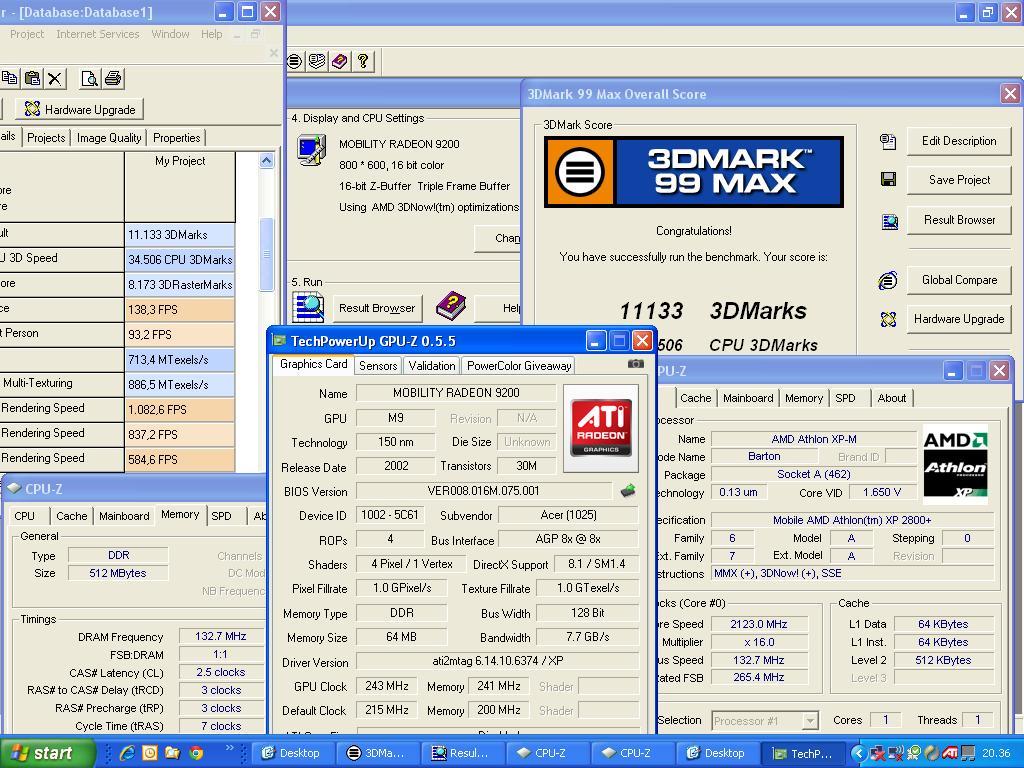Image resolution: width=1024 pixels, height=768 pixels.
Task: Click the striped circle icon in 3DMark toolbar
Action: 295,61
